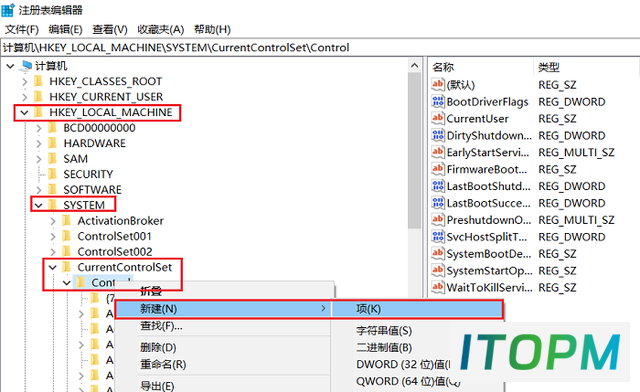Select the HKEY_CLASSES_ROOT folder icon
This screenshot has height=392, width=640.
click(38, 81)
